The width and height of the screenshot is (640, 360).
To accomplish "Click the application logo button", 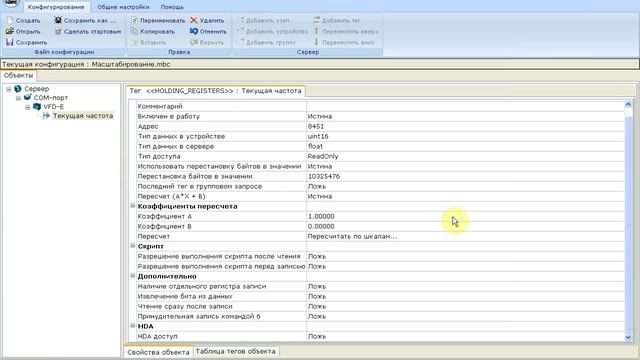I will pyautogui.click(x=11, y=3).
